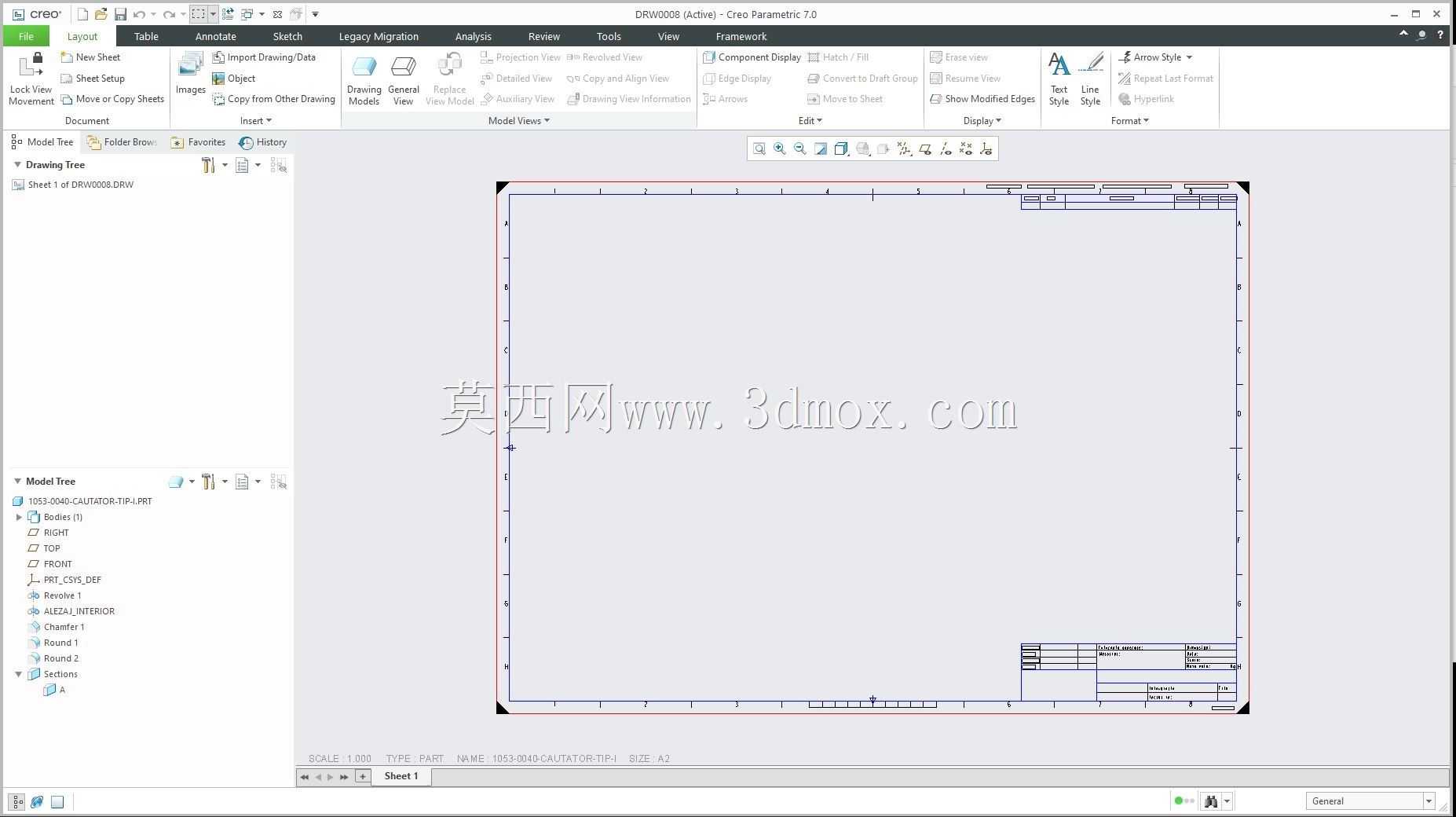Screen dimensions: 1456x817
Task: Click Component Display
Action: [752, 57]
